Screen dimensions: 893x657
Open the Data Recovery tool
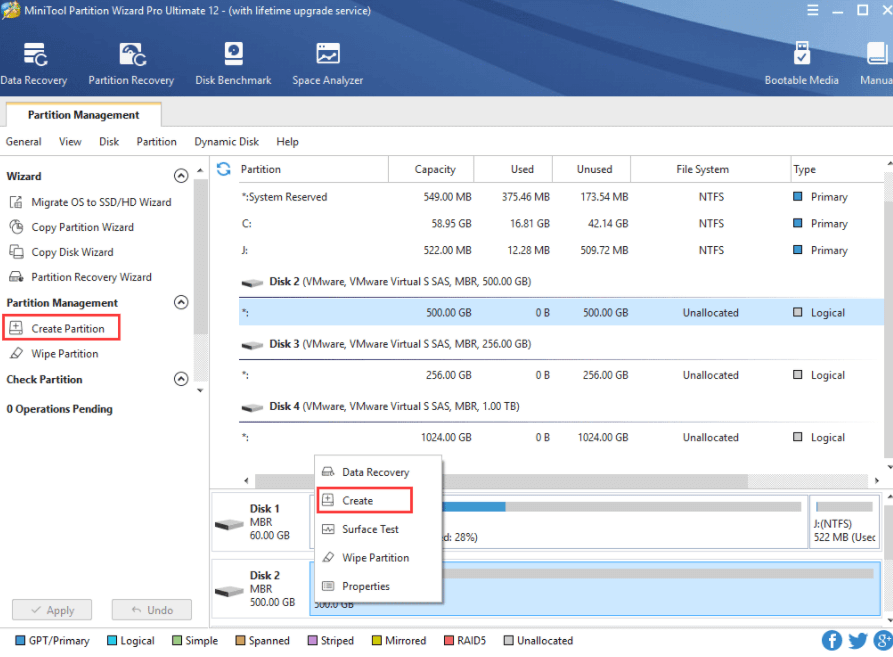click(34, 60)
